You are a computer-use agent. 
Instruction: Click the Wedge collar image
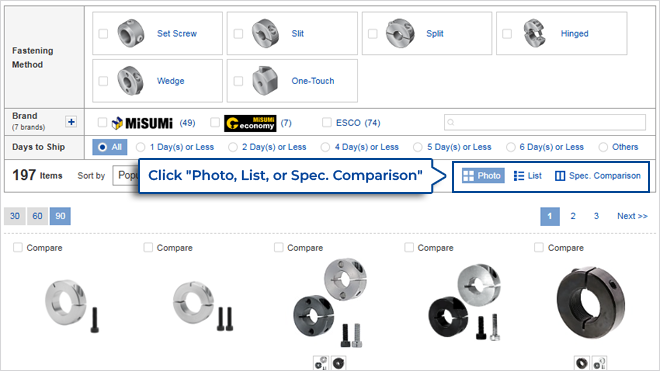[x=130, y=80]
